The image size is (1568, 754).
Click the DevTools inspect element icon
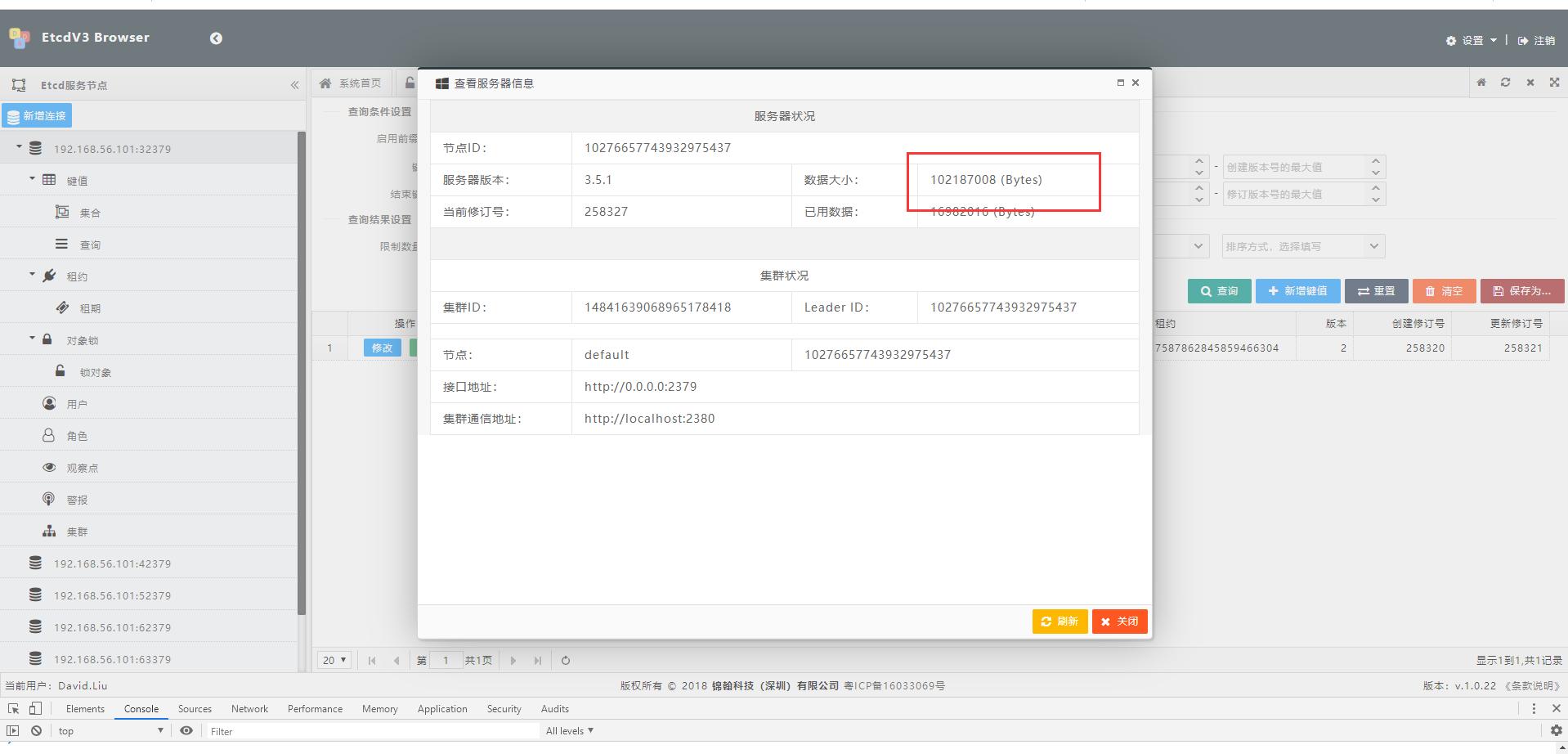[x=13, y=708]
